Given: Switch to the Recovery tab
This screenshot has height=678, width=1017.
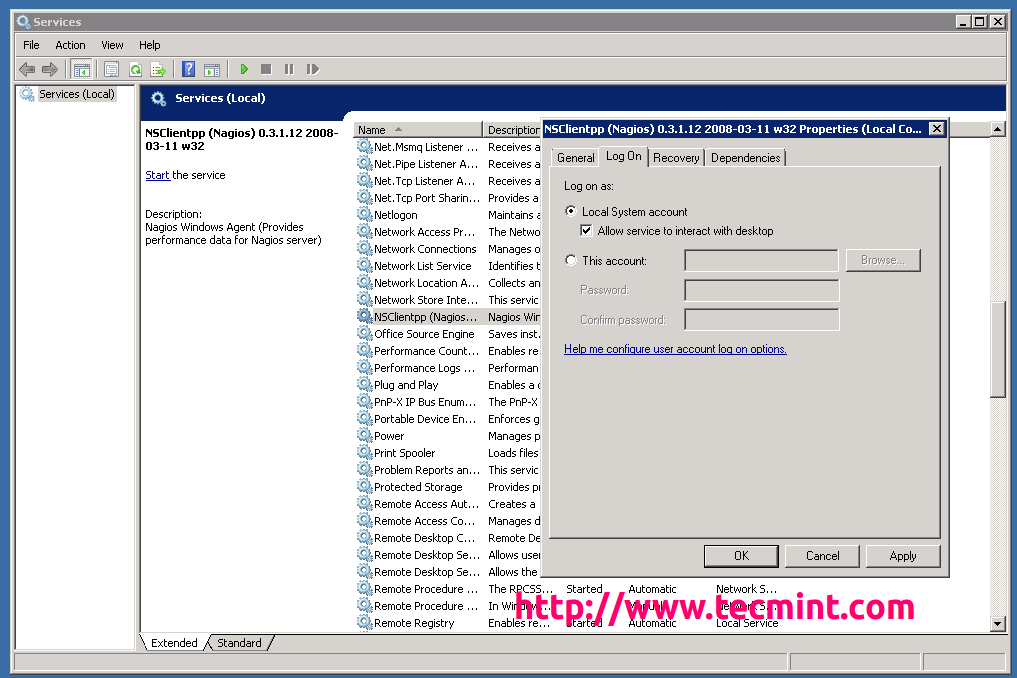Looking at the screenshot, I should coord(676,158).
